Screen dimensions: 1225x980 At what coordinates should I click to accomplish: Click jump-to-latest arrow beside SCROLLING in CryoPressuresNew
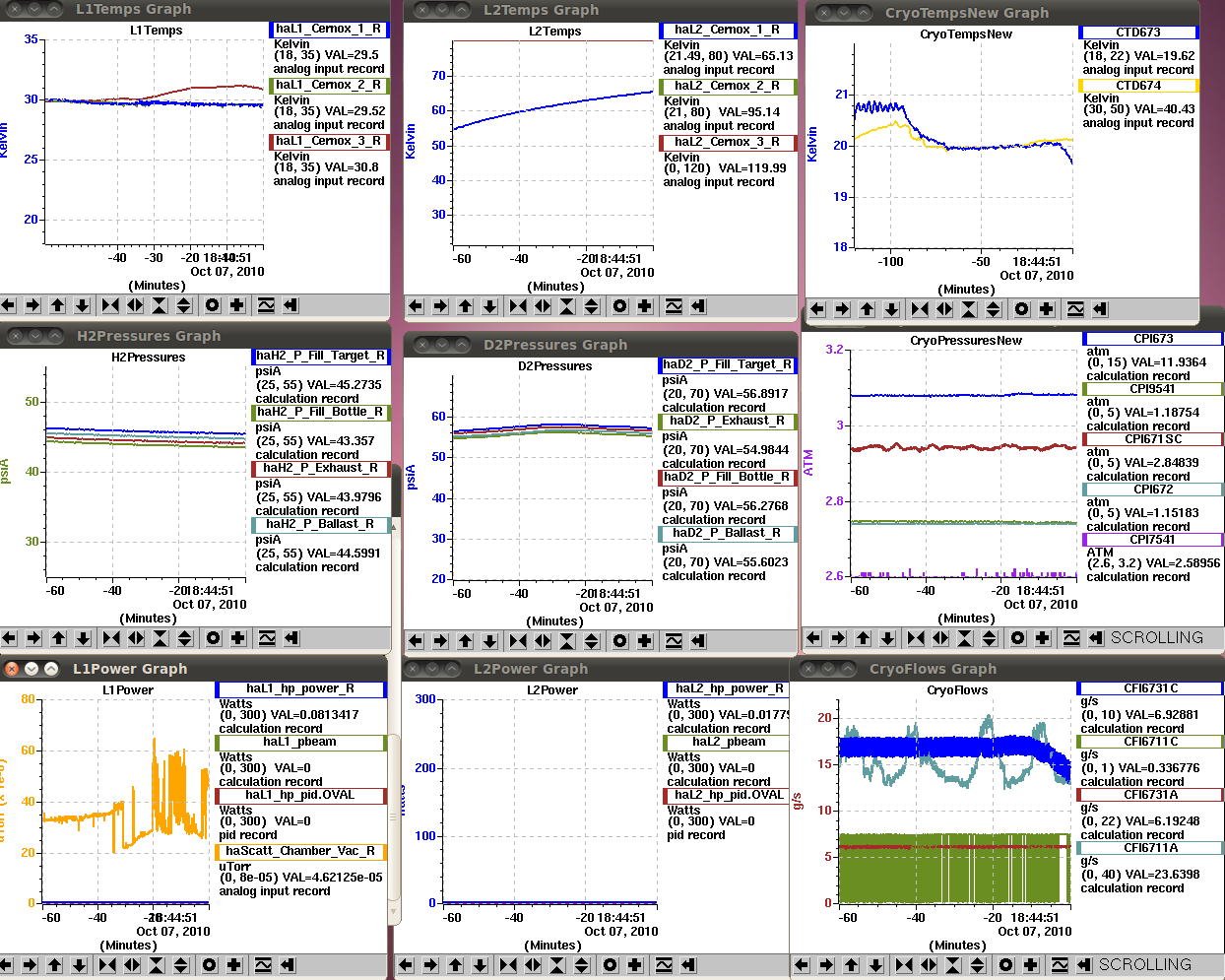tap(1096, 638)
